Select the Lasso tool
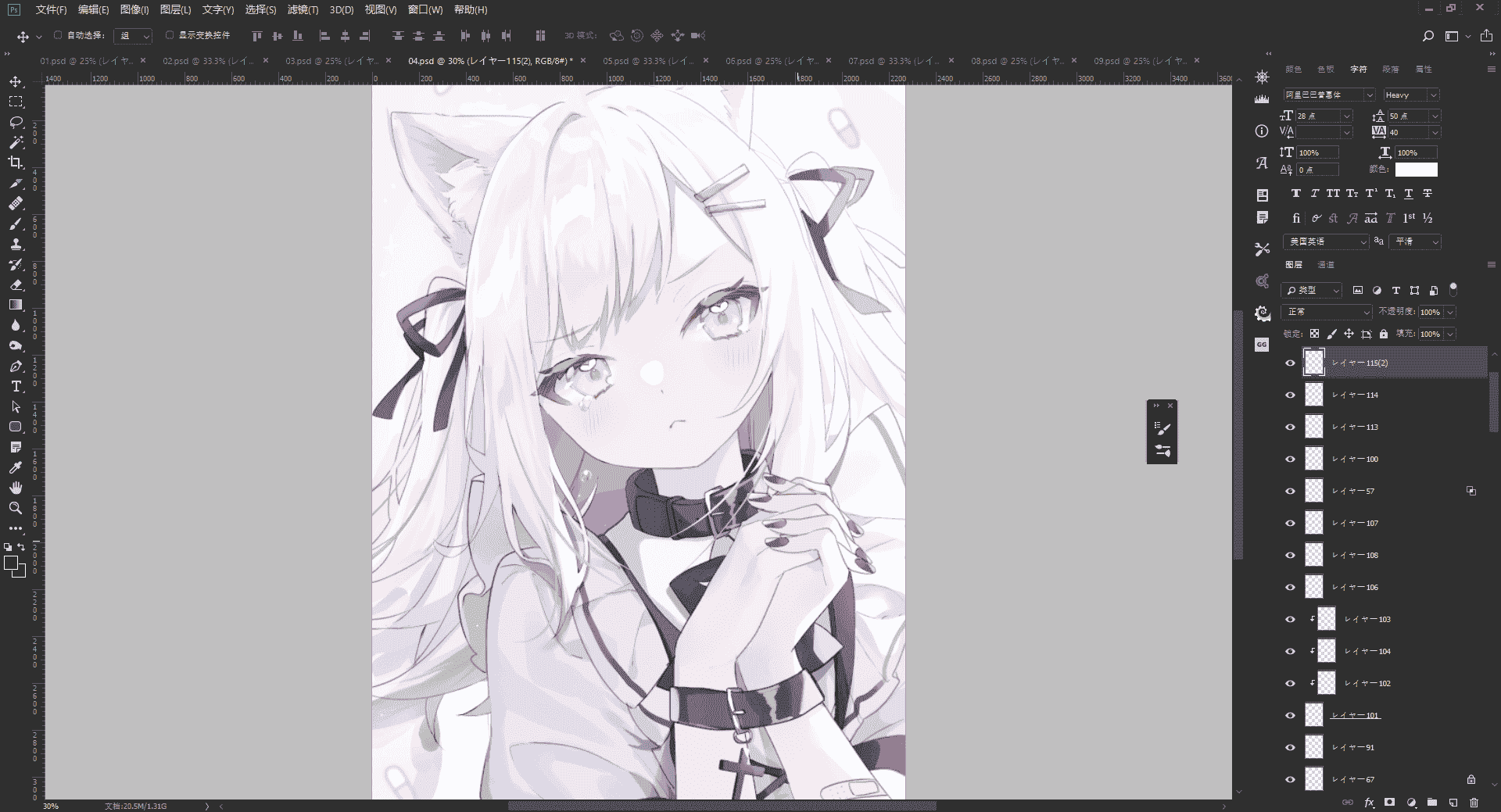This screenshot has height=812, width=1501. [x=16, y=123]
